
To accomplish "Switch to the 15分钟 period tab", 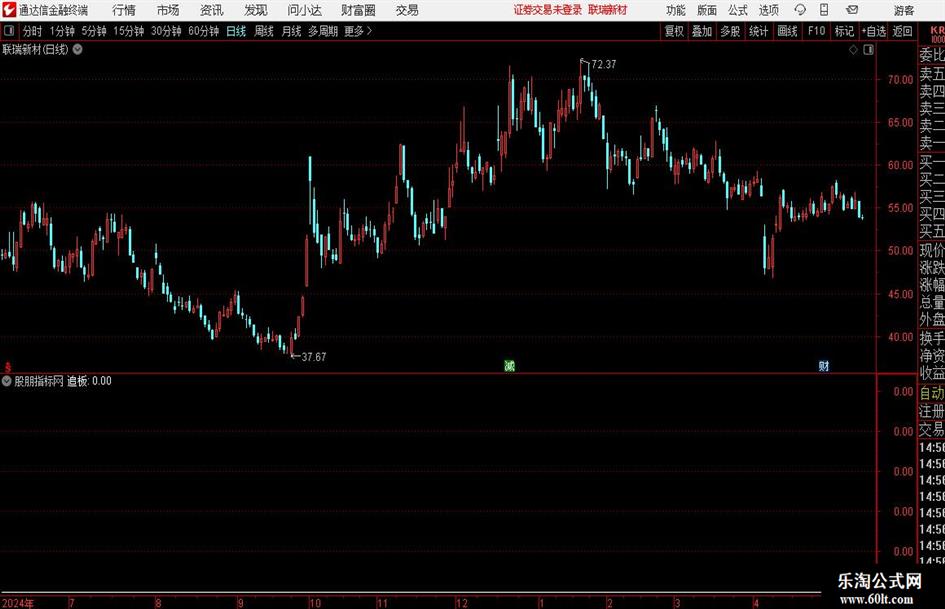I will click(x=129, y=31).
